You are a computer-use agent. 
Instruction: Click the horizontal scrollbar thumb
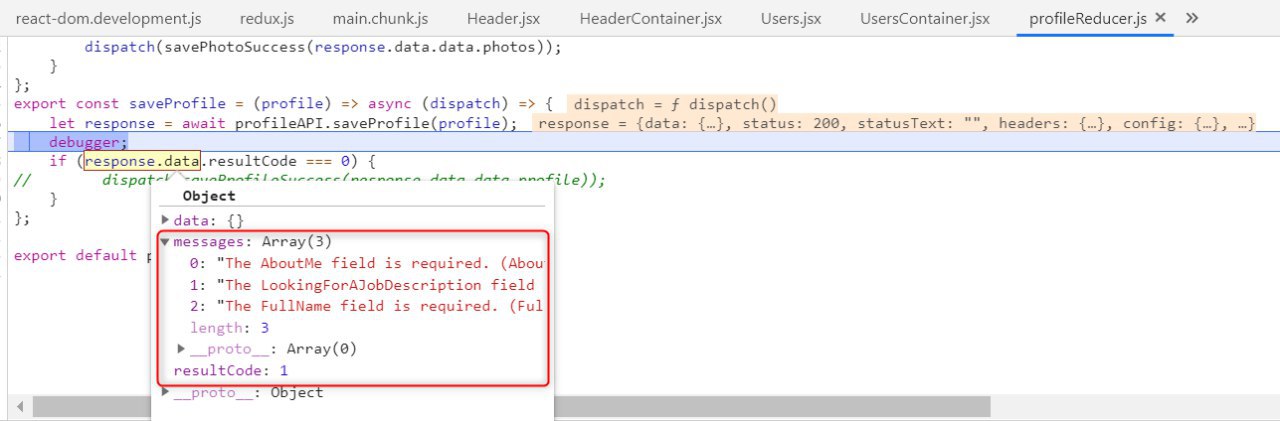(x=511, y=406)
